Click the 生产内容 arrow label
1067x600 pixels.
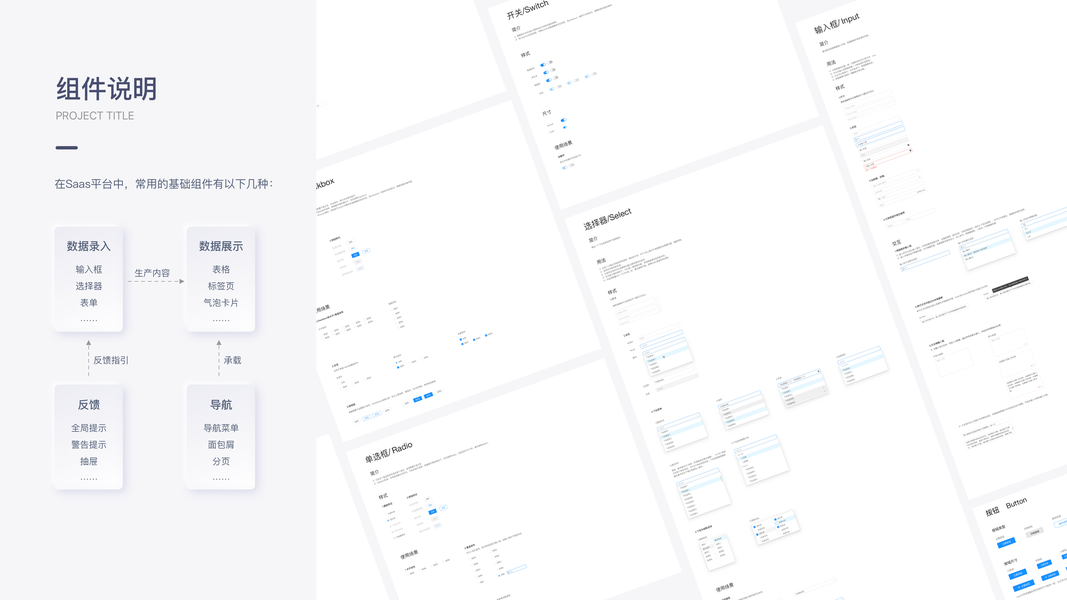pyautogui.click(x=152, y=273)
